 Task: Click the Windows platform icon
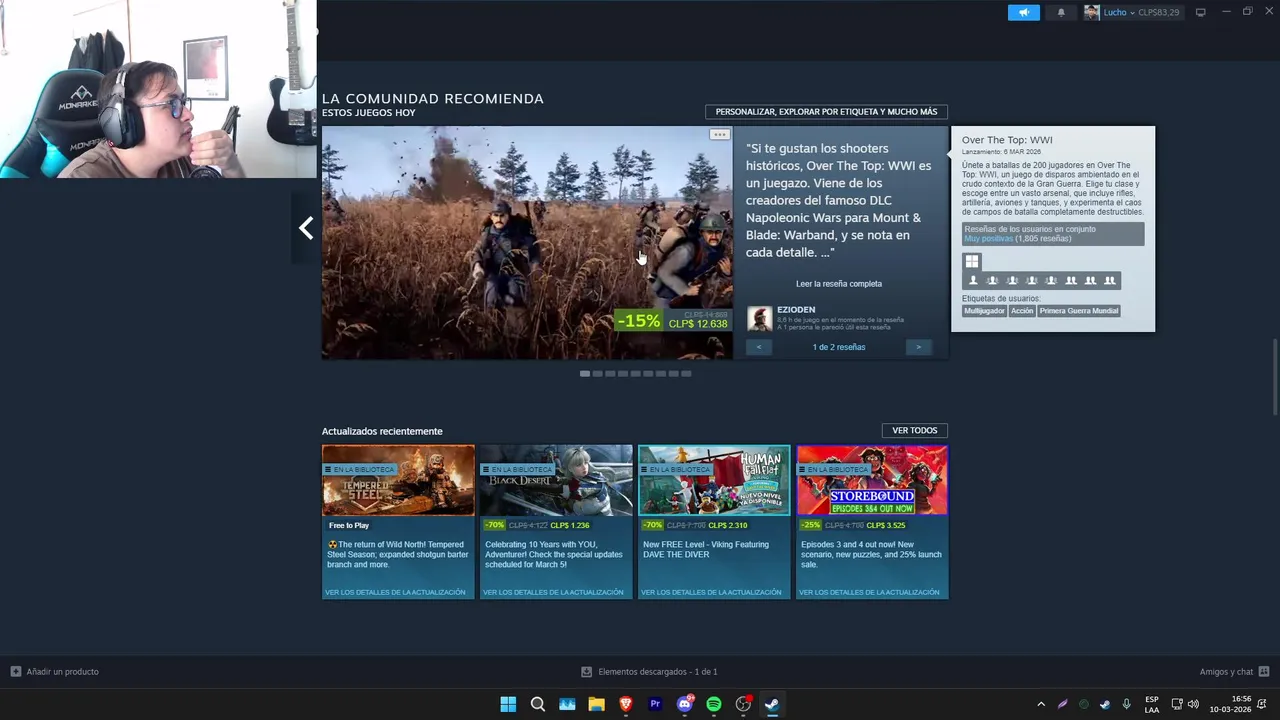pos(971,262)
